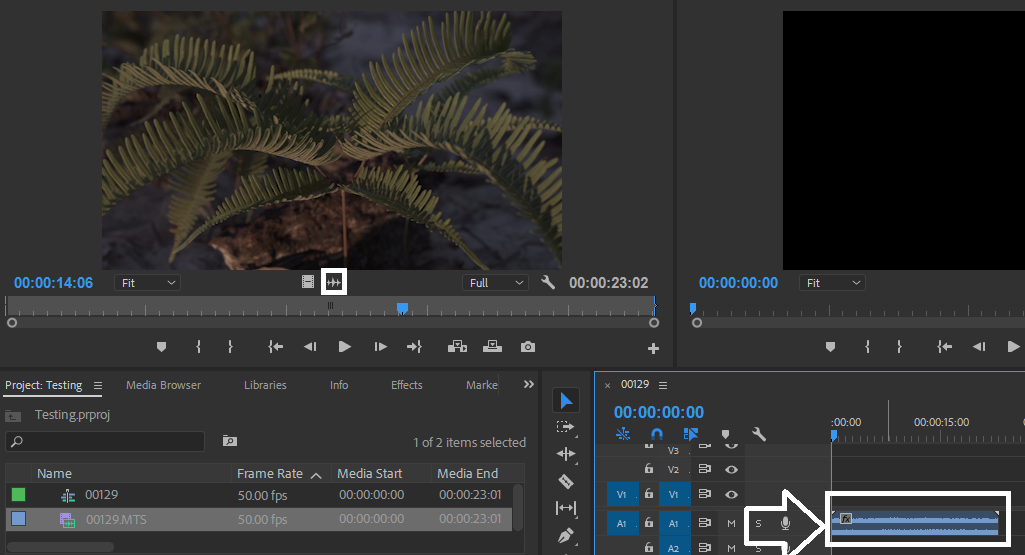
Task: Switch to the Info tab
Action: pyautogui.click(x=339, y=385)
